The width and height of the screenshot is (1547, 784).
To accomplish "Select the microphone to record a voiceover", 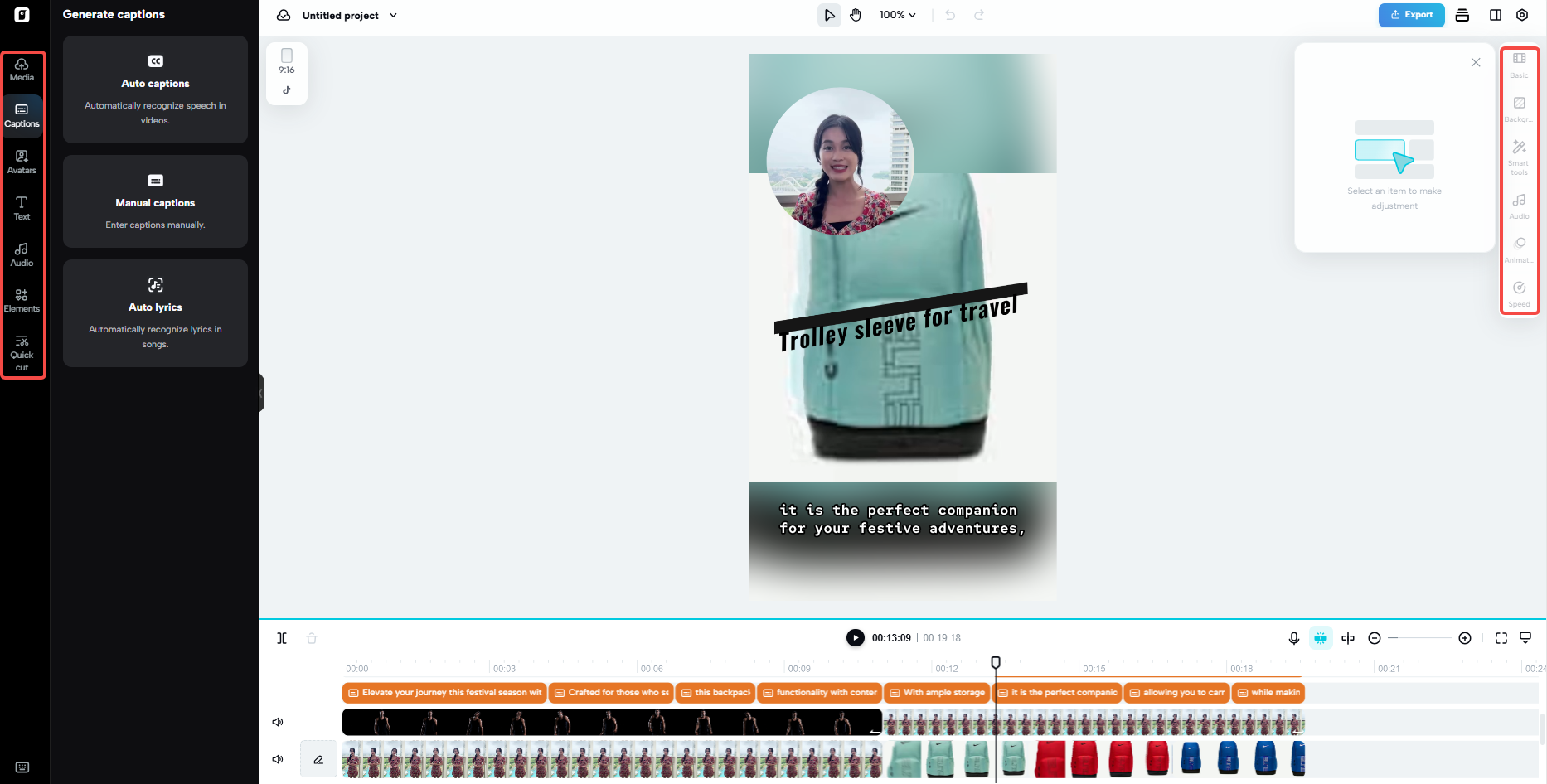I will click(1293, 638).
